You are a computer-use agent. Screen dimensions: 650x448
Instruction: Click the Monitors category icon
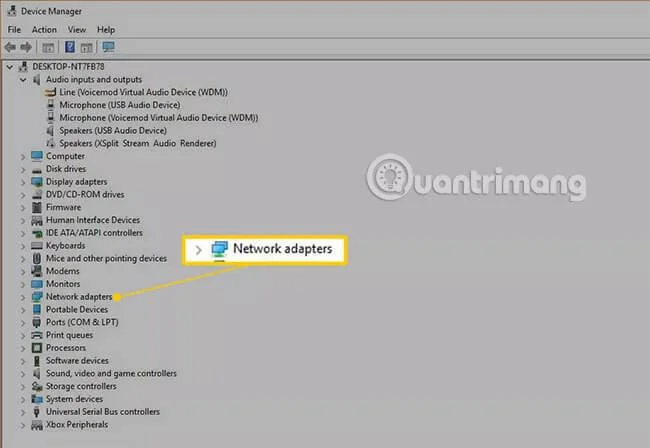coord(37,284)
